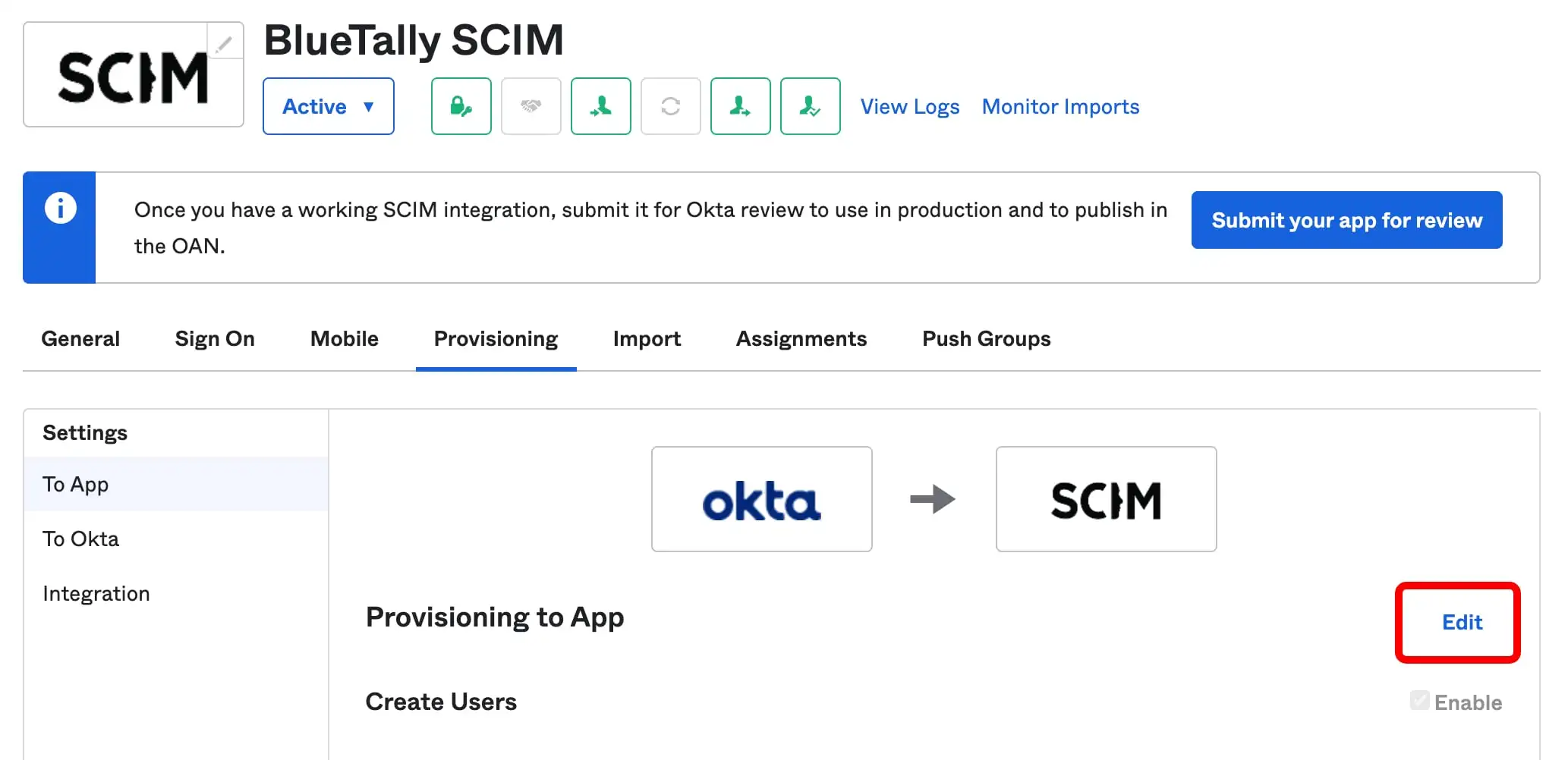Image resolution: width=1568 pixels, height=760 pixels.
Task: Click the push user arrow-out icon
Action: tap(741, 106)
